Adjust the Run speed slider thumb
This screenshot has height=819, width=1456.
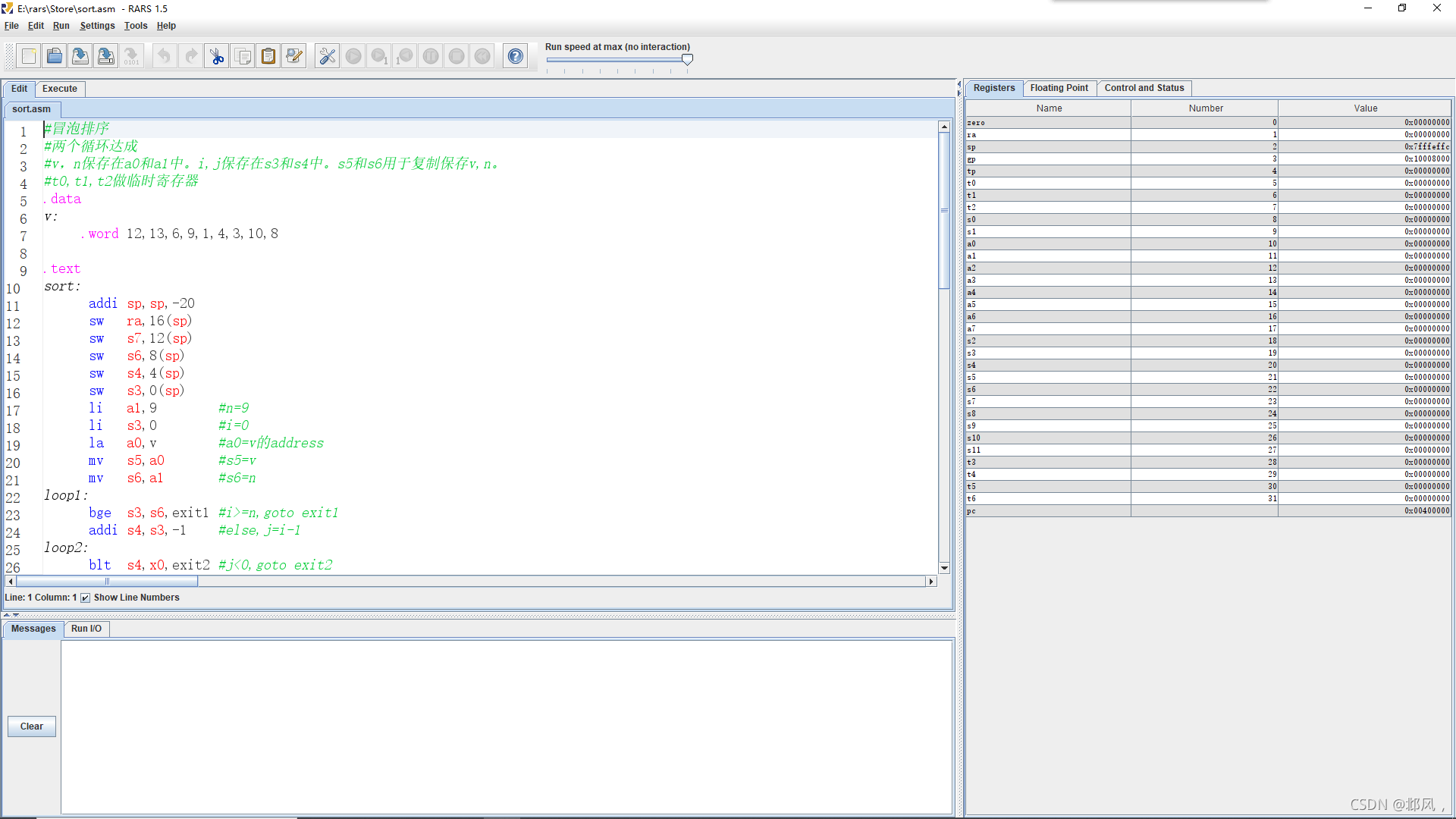pos(687,59)
